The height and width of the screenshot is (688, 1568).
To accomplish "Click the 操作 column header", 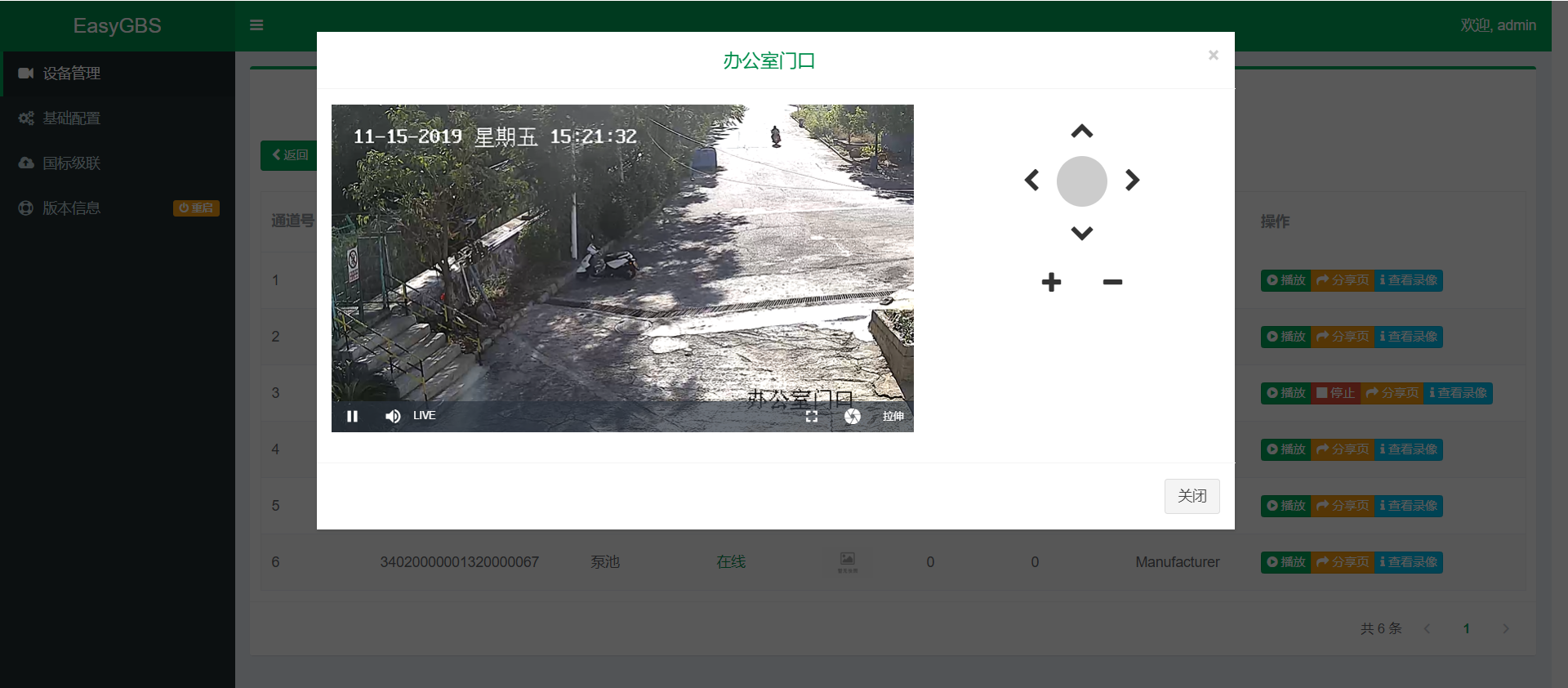I will click(1275, 221).
